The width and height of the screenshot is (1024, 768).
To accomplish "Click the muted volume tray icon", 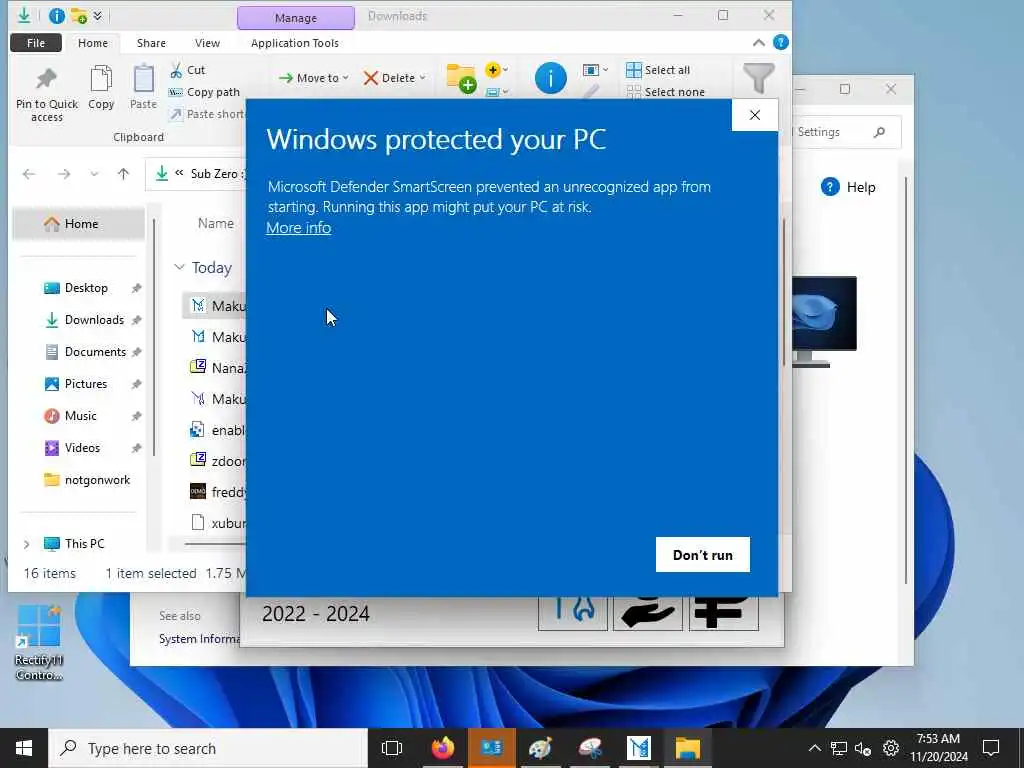I will point(863,748).
